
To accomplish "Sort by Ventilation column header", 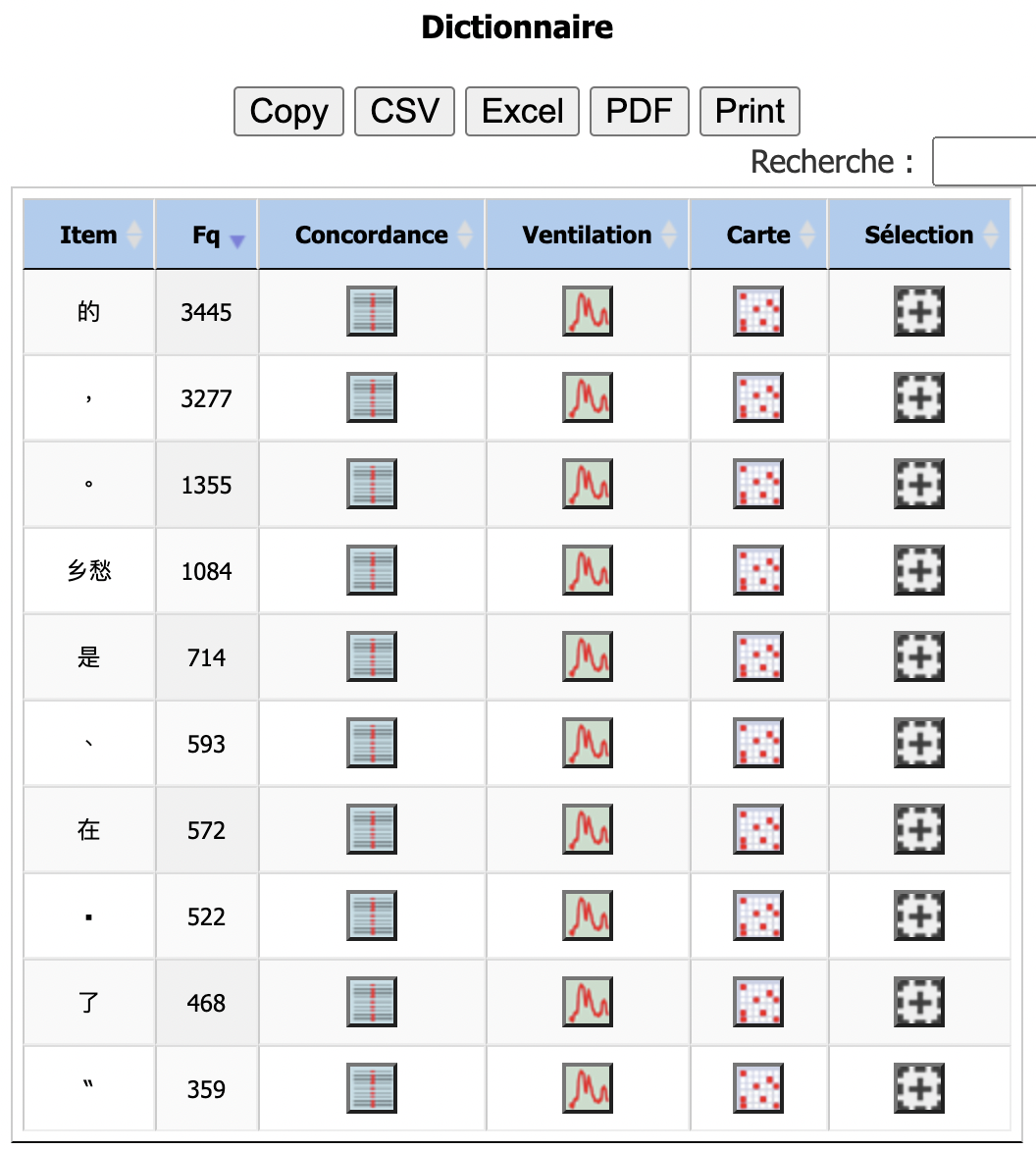I will click(587, 235).
